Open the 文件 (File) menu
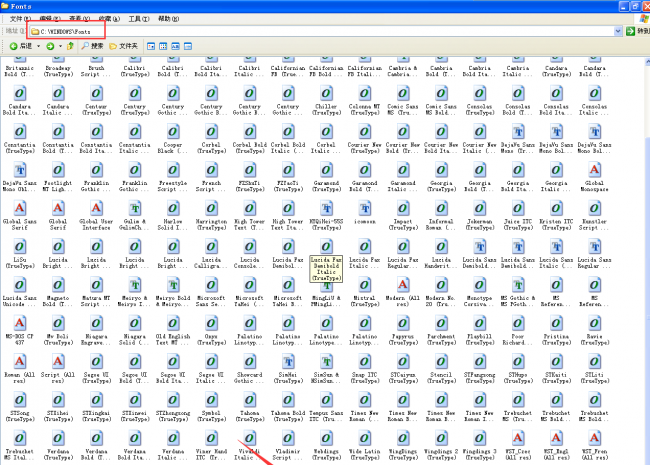The height and width of the screenshot is (465, 650). (x=20, y=19)
